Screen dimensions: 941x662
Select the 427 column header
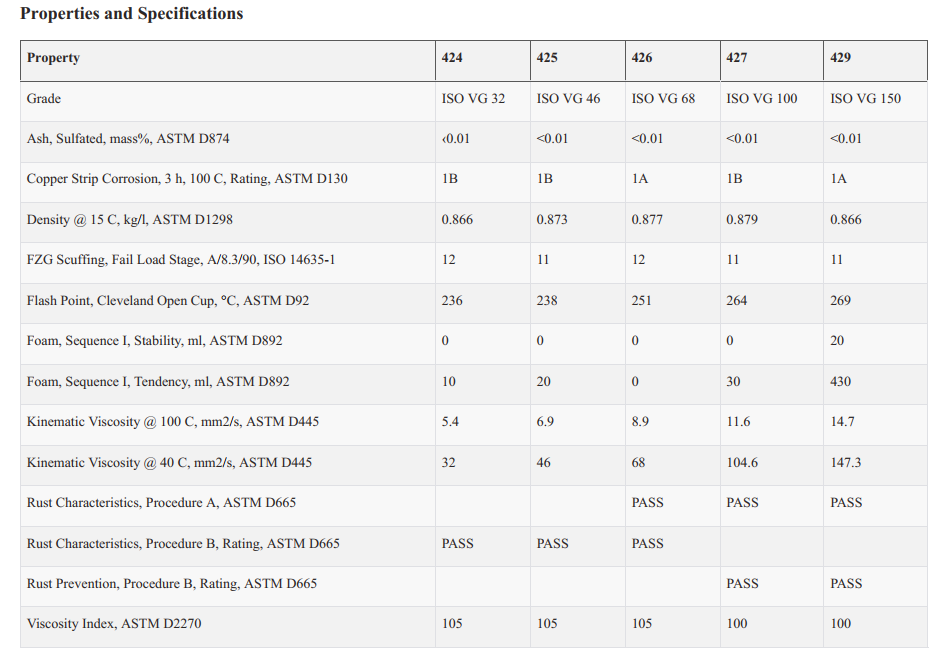[737, 58]
